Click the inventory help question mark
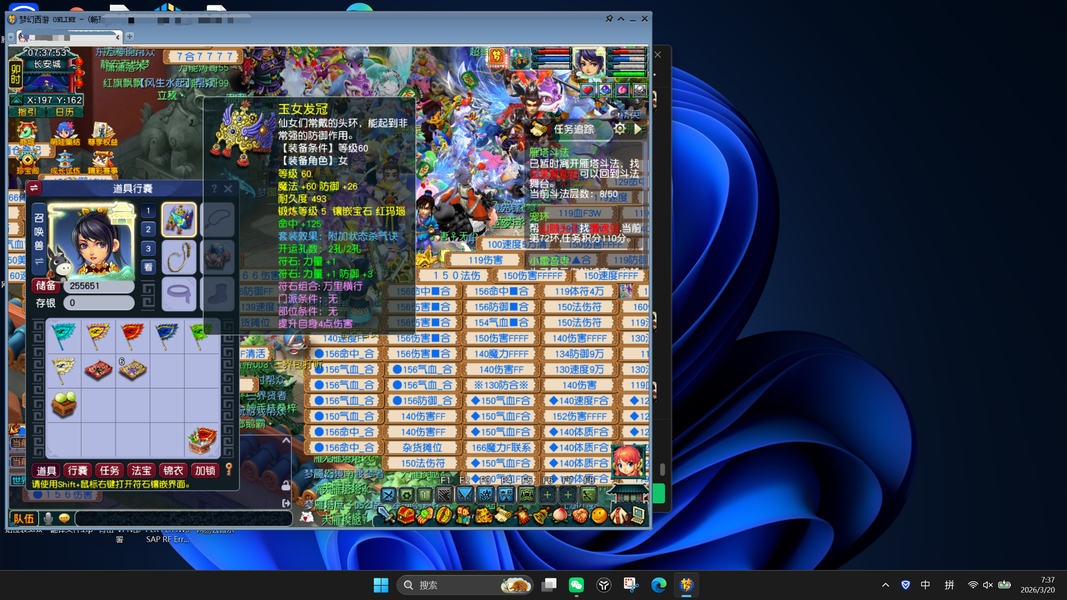 214,188
